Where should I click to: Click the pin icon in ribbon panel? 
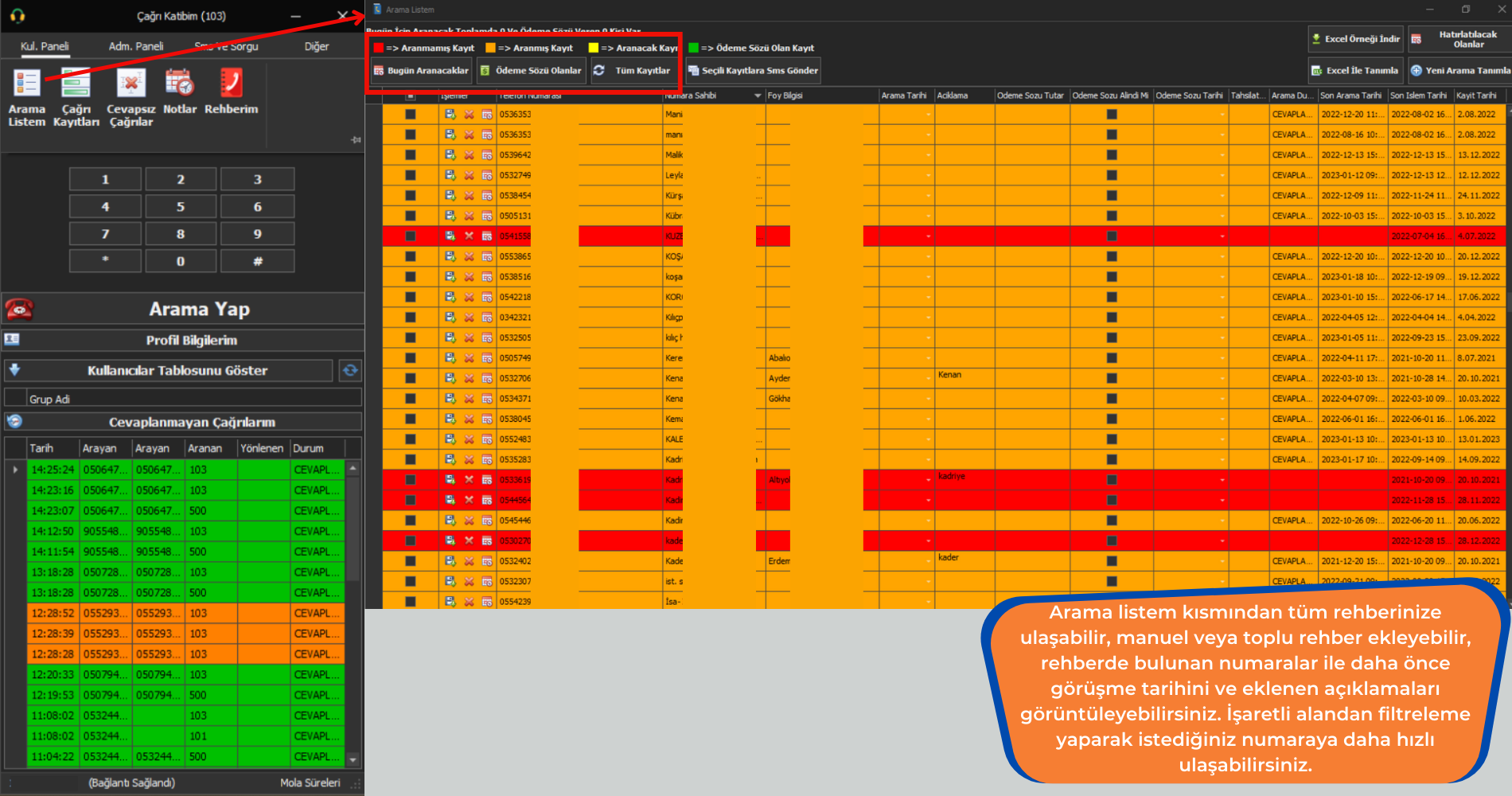coord(356,140)
